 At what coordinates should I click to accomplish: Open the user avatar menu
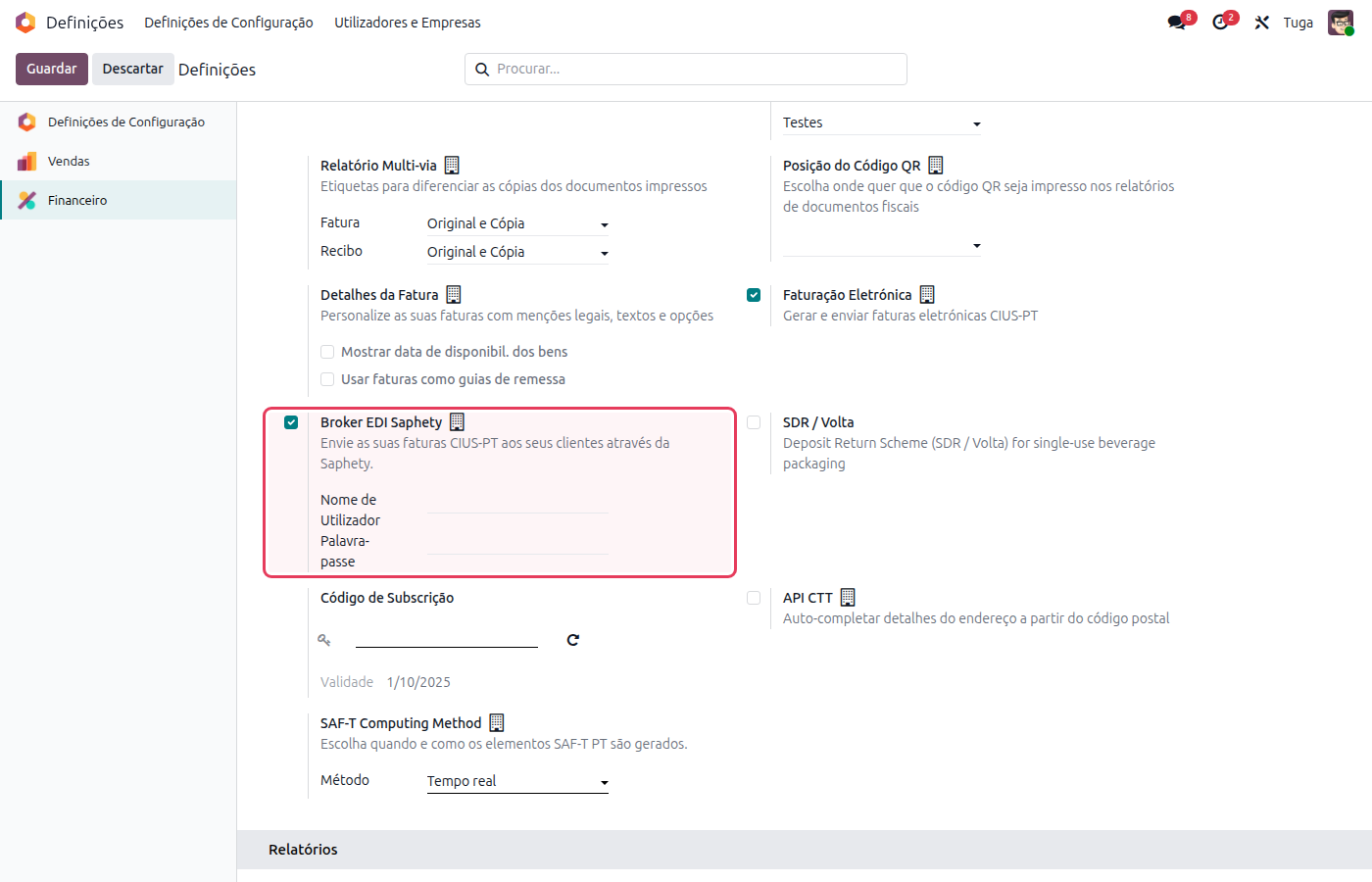tap(1341, 23)
